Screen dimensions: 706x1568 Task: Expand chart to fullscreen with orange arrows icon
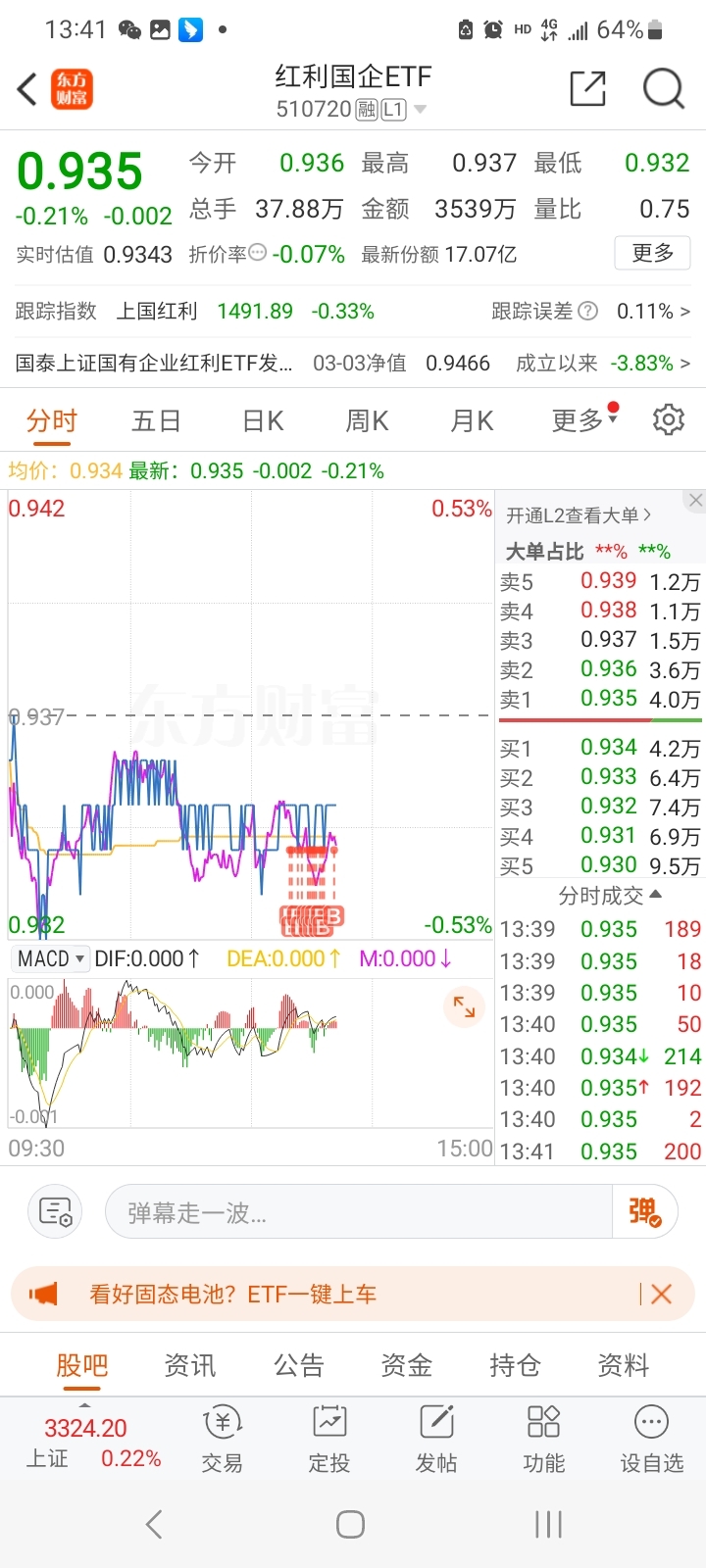[464, 1007]
